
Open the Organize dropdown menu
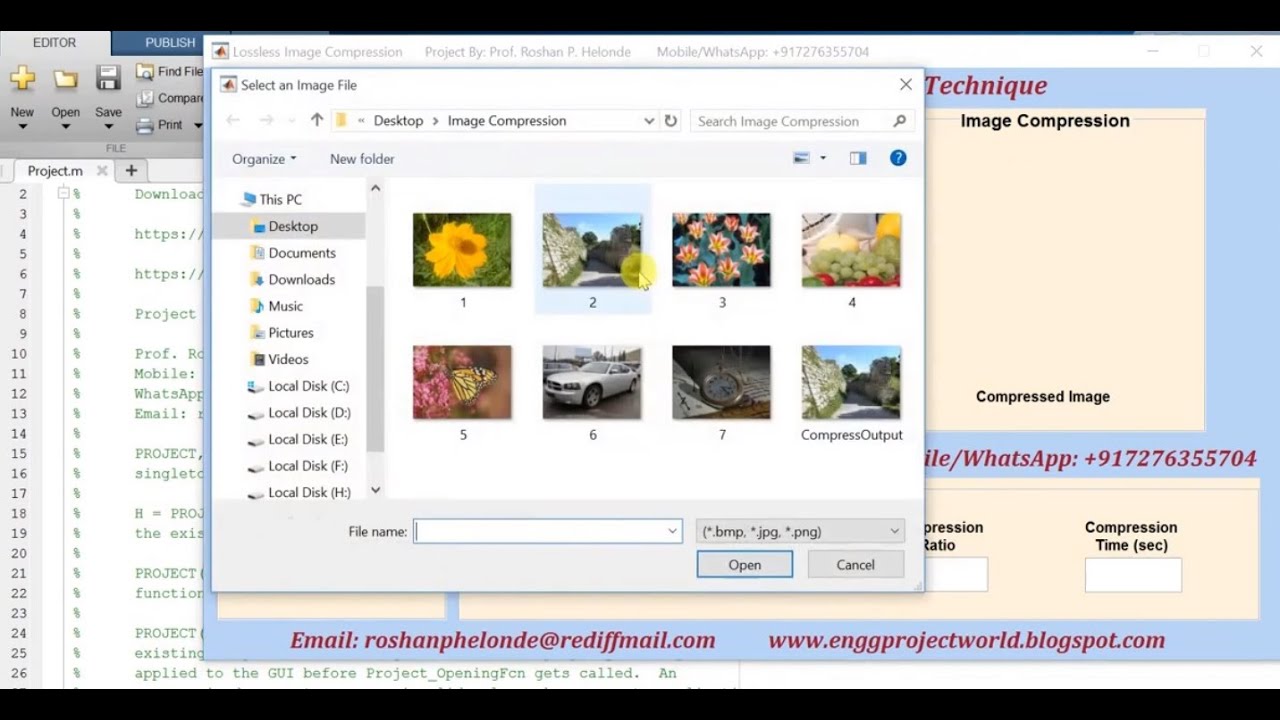coord(264,159)
